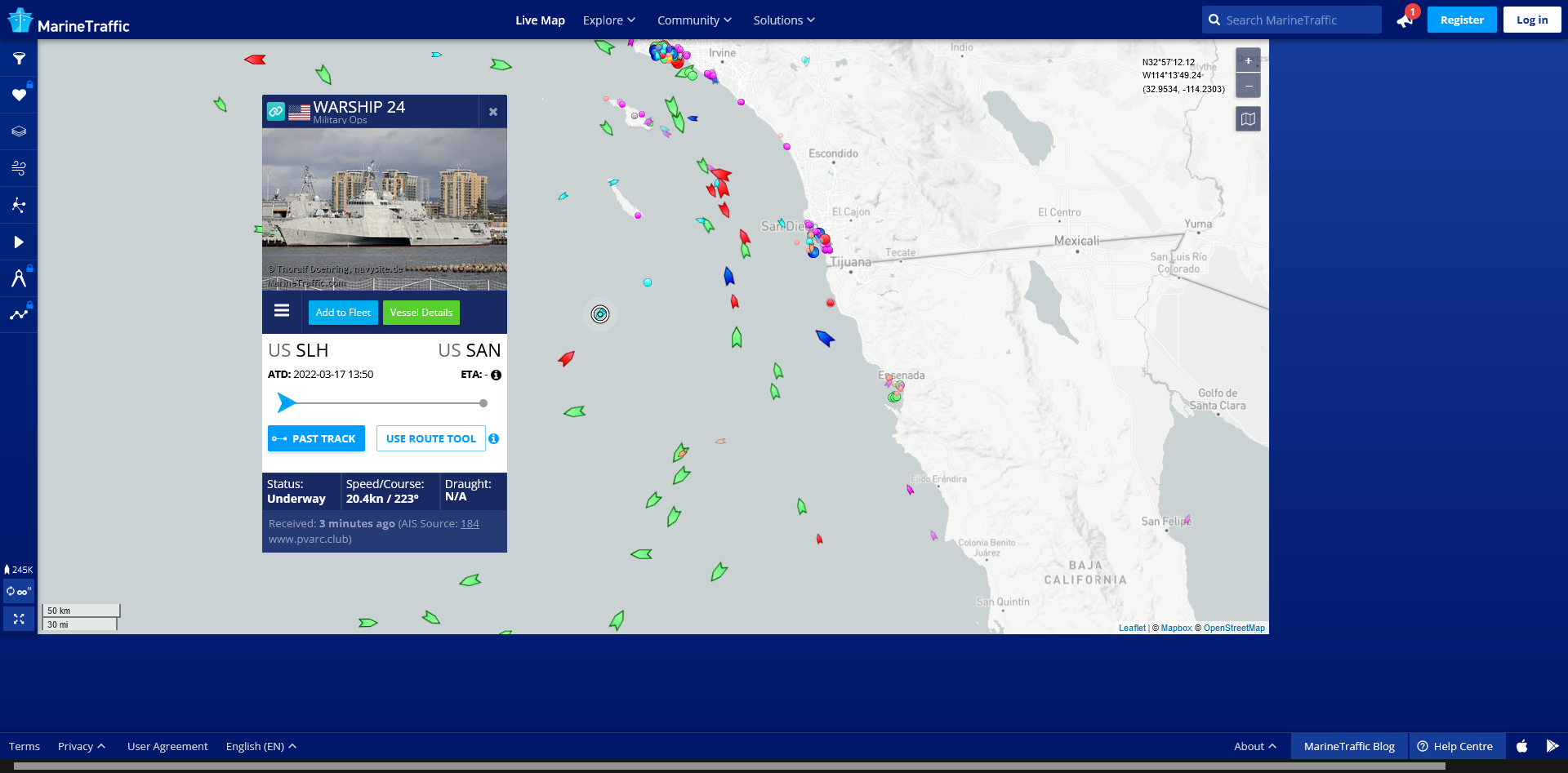
Task: Click USE ROUTE TOOL button
Action: click(x=431, y=438)
